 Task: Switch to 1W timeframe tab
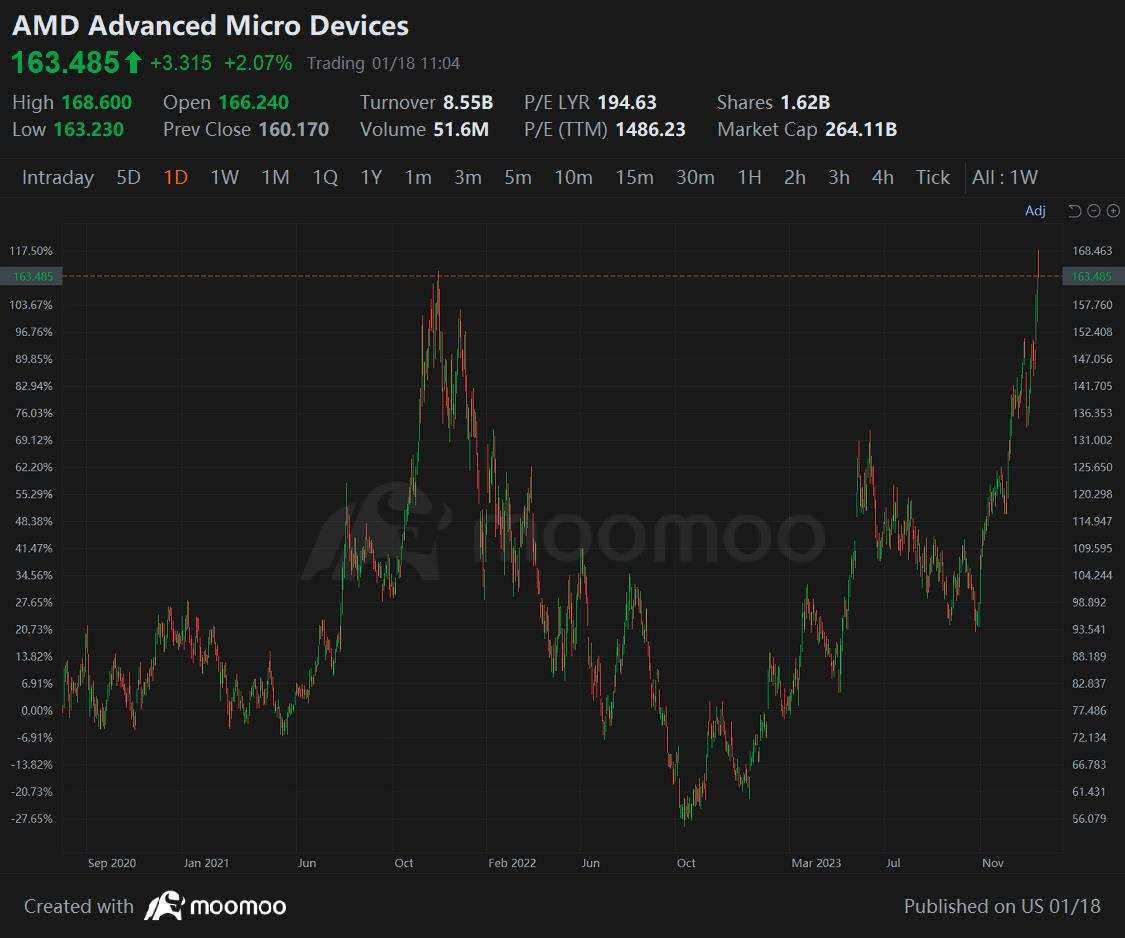(225, 177)
